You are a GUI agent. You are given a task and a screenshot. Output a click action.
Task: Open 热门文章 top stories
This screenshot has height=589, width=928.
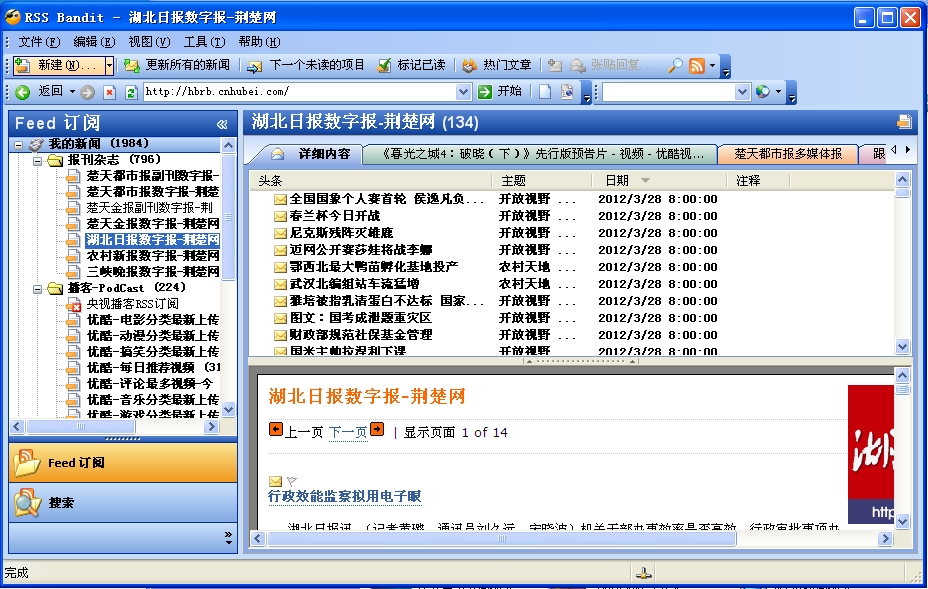click(497, 65)
